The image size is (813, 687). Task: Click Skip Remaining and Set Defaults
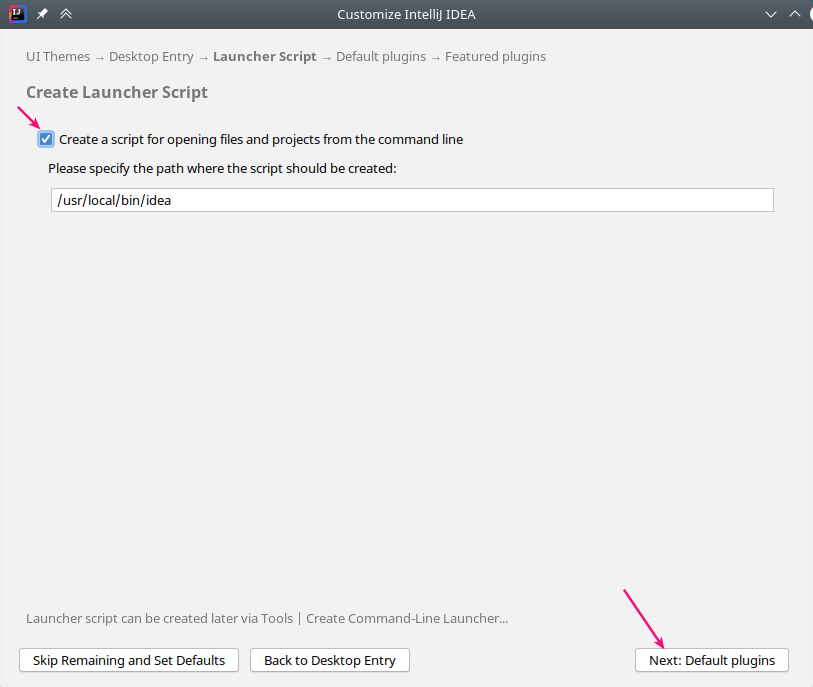(128, 660)
